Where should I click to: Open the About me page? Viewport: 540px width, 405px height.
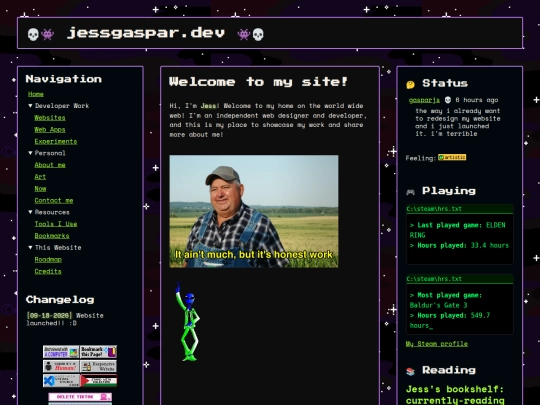pyautogui.click(x=50, y=165)
